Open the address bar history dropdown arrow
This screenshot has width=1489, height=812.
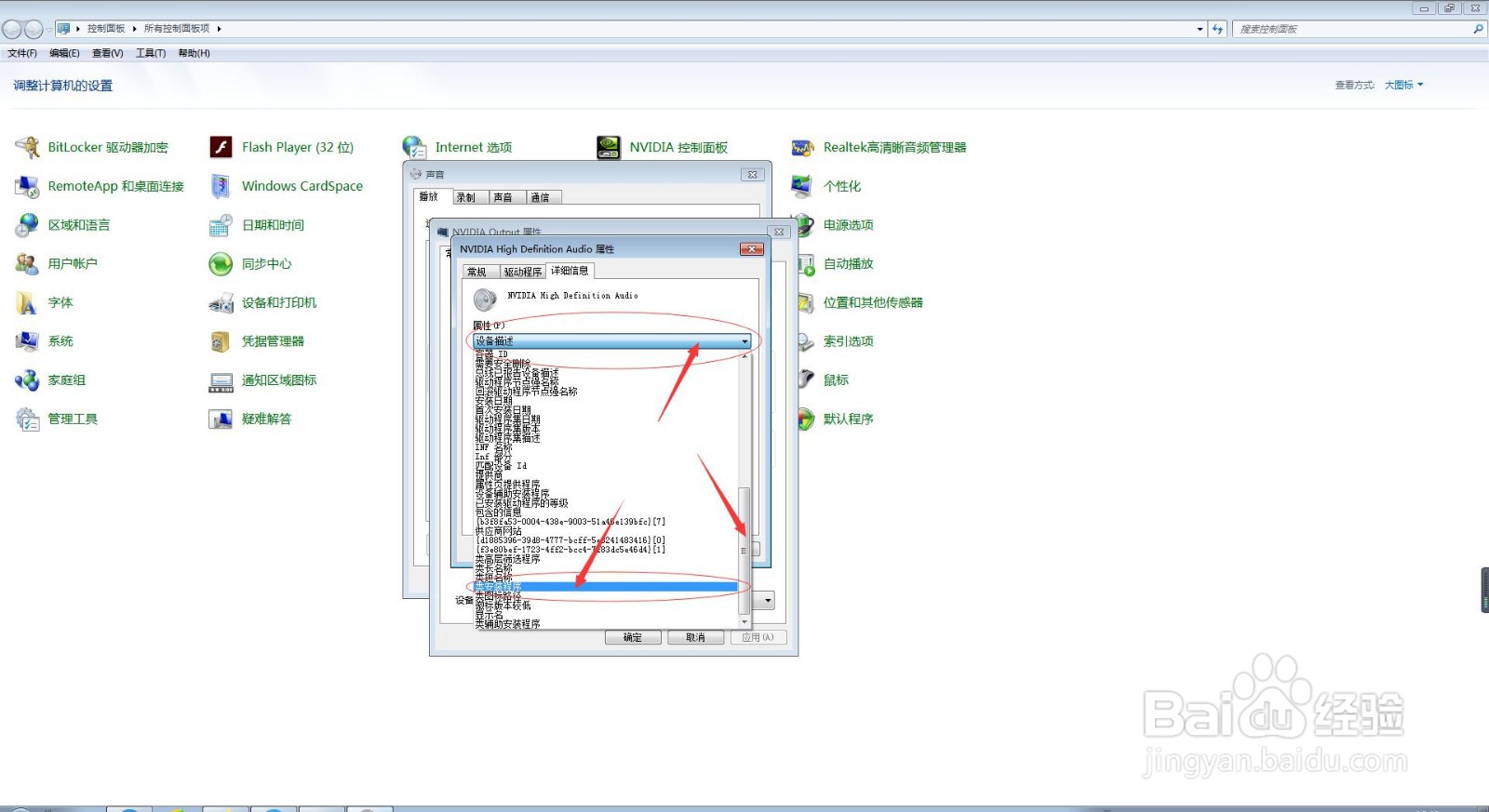(1200, 29)
